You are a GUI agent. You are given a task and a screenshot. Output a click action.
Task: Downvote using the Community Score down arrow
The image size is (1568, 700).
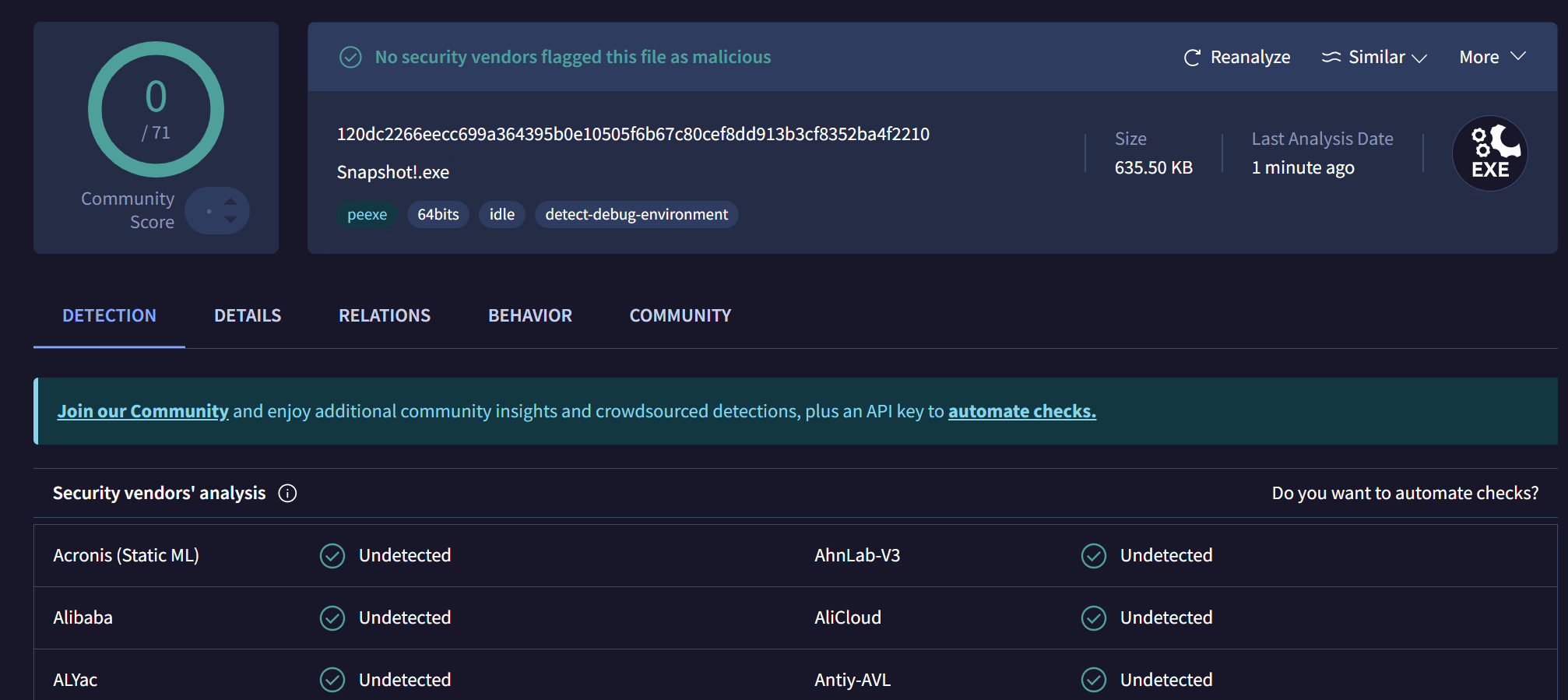(230, 220)
